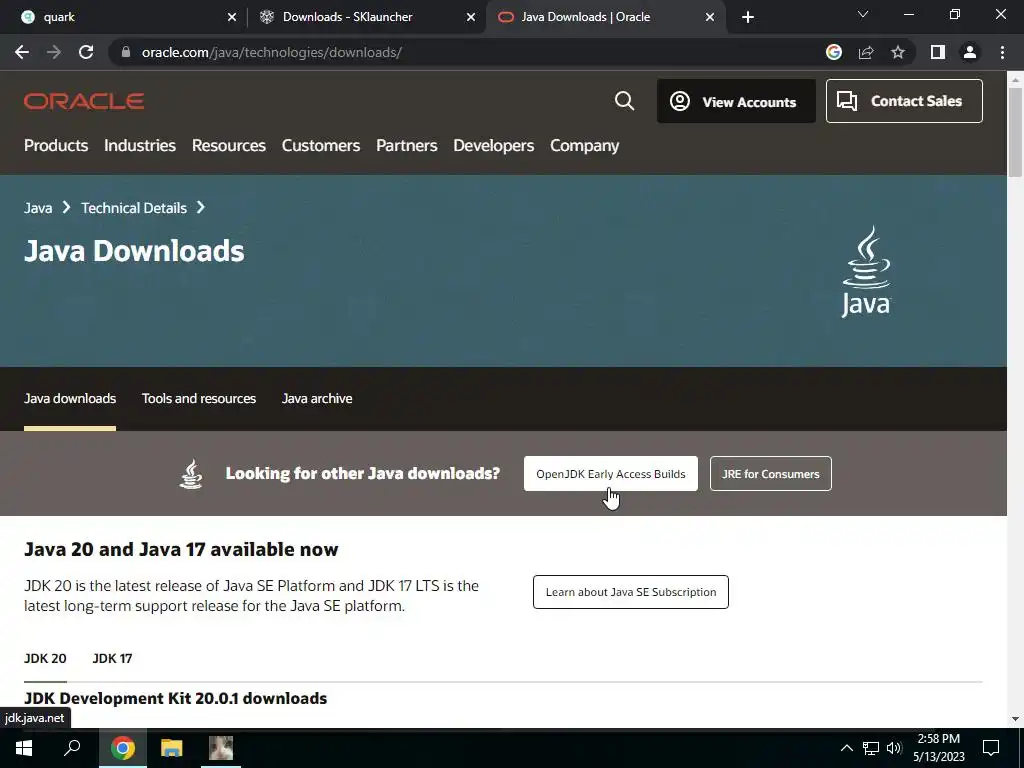This screenshot has width=1024, height=768.
Task: Click Learn about Java SE Subscription
Action: click(x=631, y=592)
